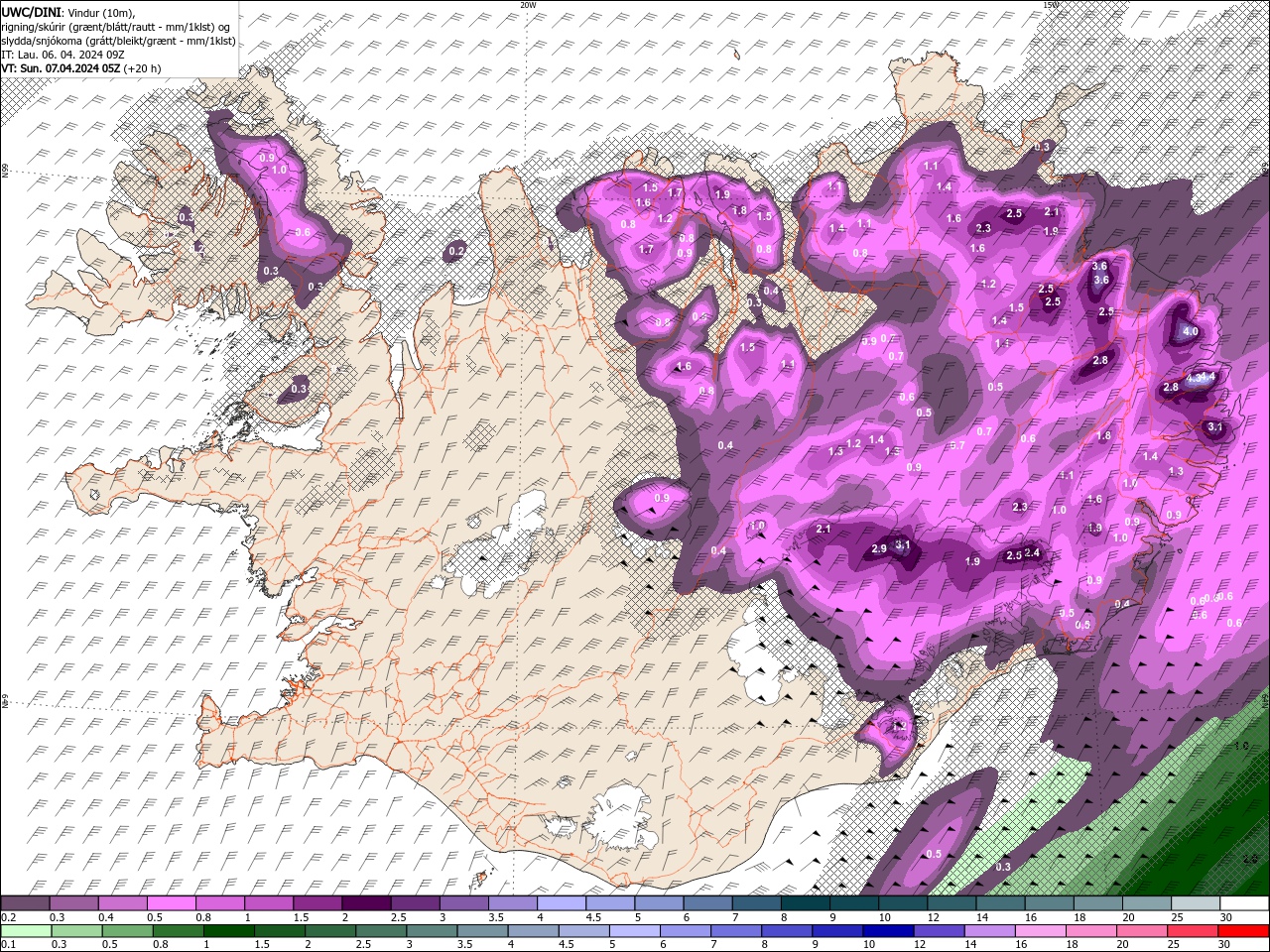Click the 'slydda/snjókoma (grátt/bleikt/grænt' description line
The width and height of the screenshot is (1270, 952).
point(118,41)
